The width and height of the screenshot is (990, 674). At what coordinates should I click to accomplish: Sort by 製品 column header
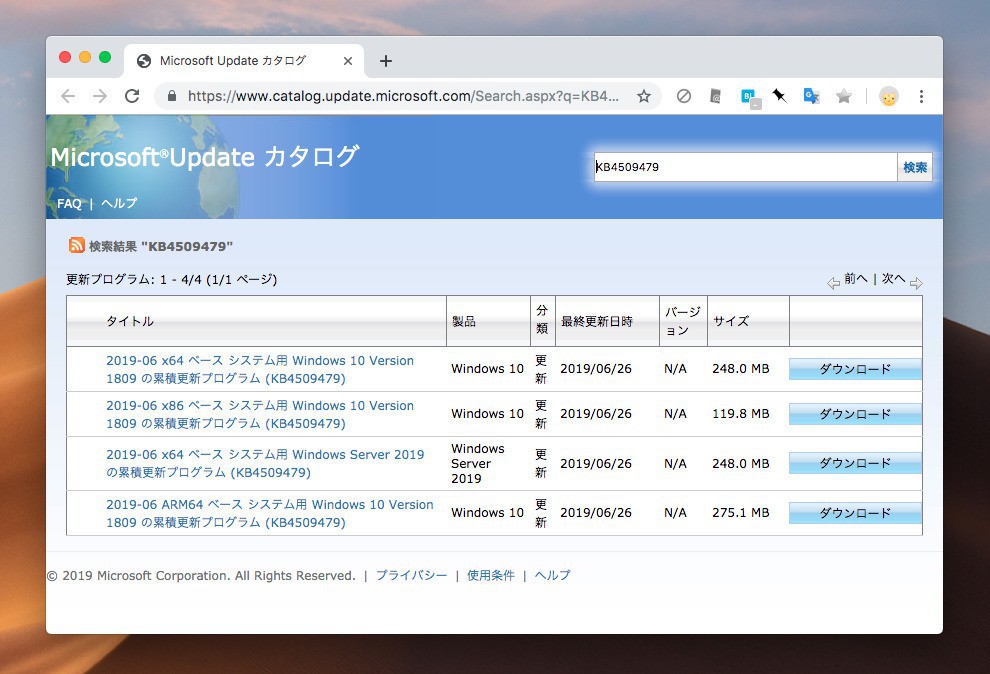click(x=463, y=321)
